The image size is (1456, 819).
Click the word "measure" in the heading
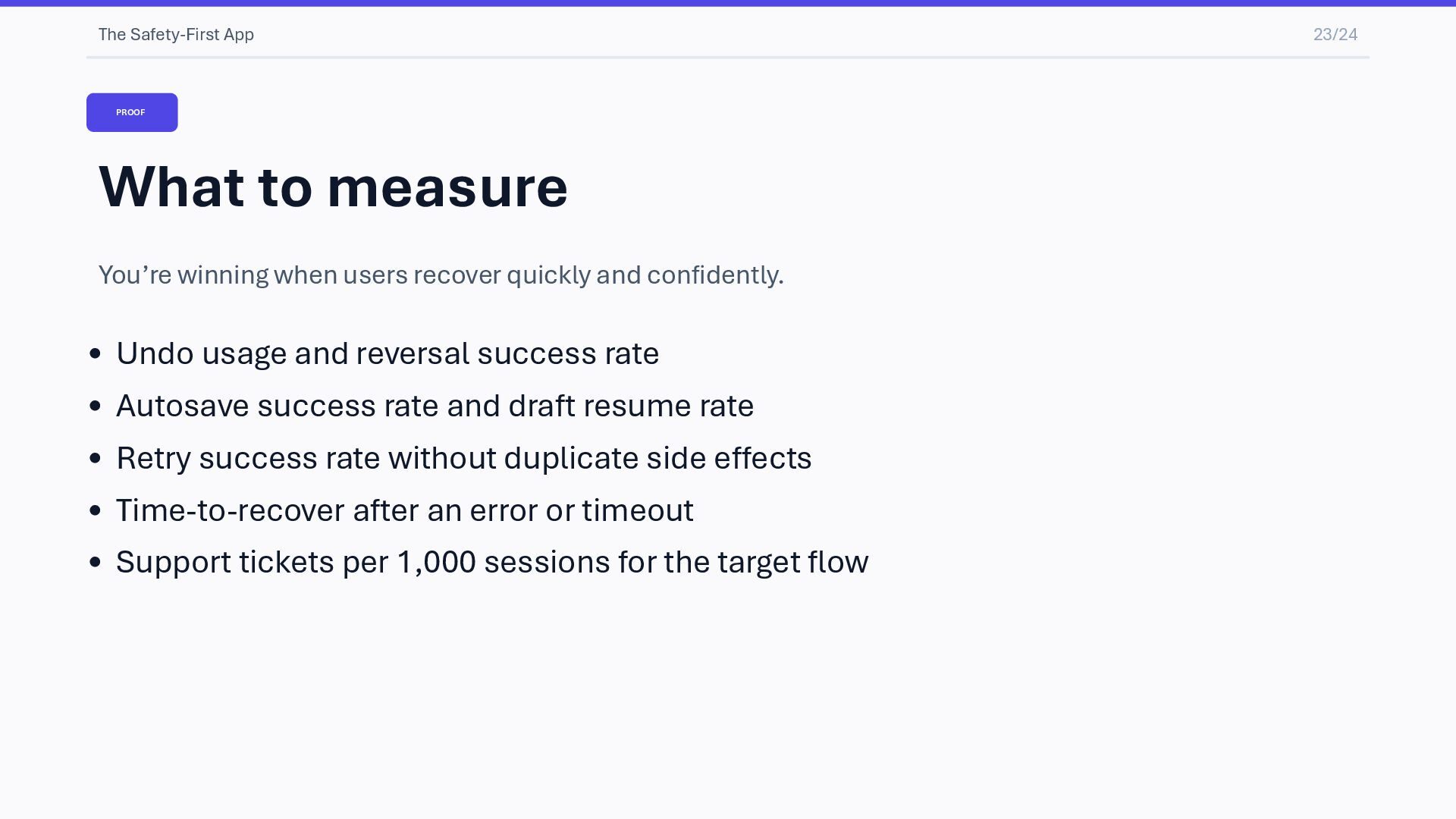click(x=447, y=187)
